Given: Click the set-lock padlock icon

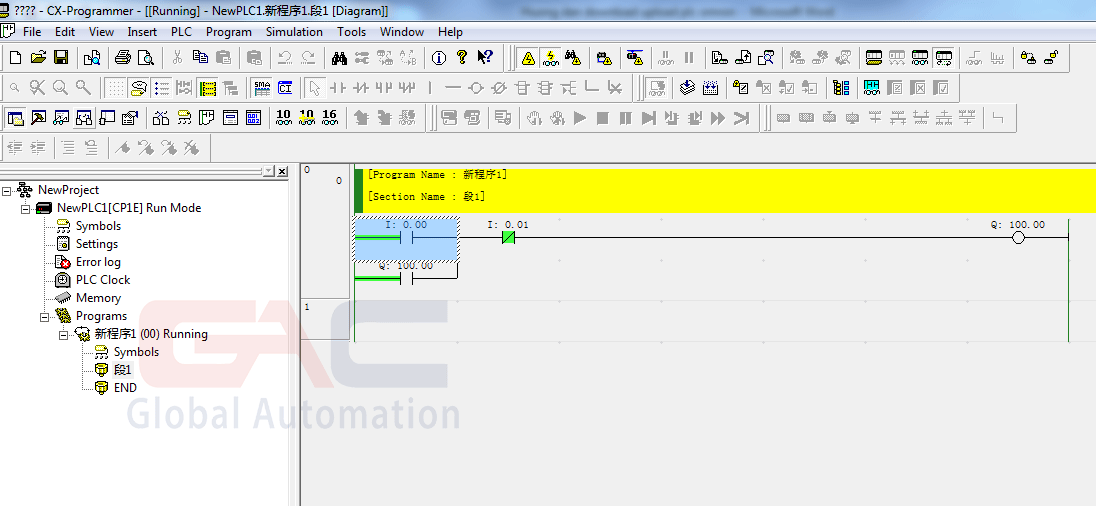Looking at the screenshot, I should 1028,57.
